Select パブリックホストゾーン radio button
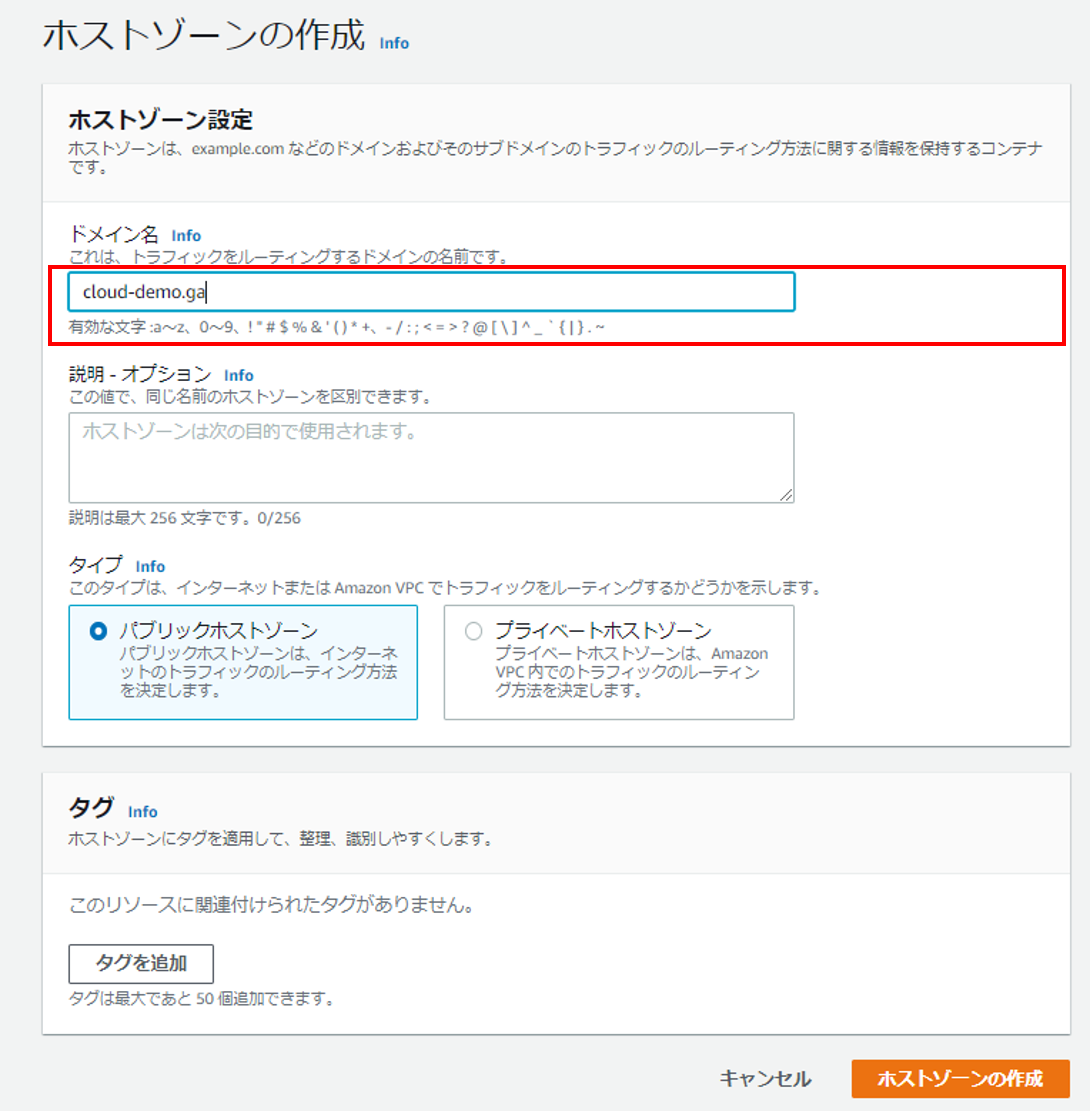Viewport: 1090px width, 1111px height. [99, 631]
